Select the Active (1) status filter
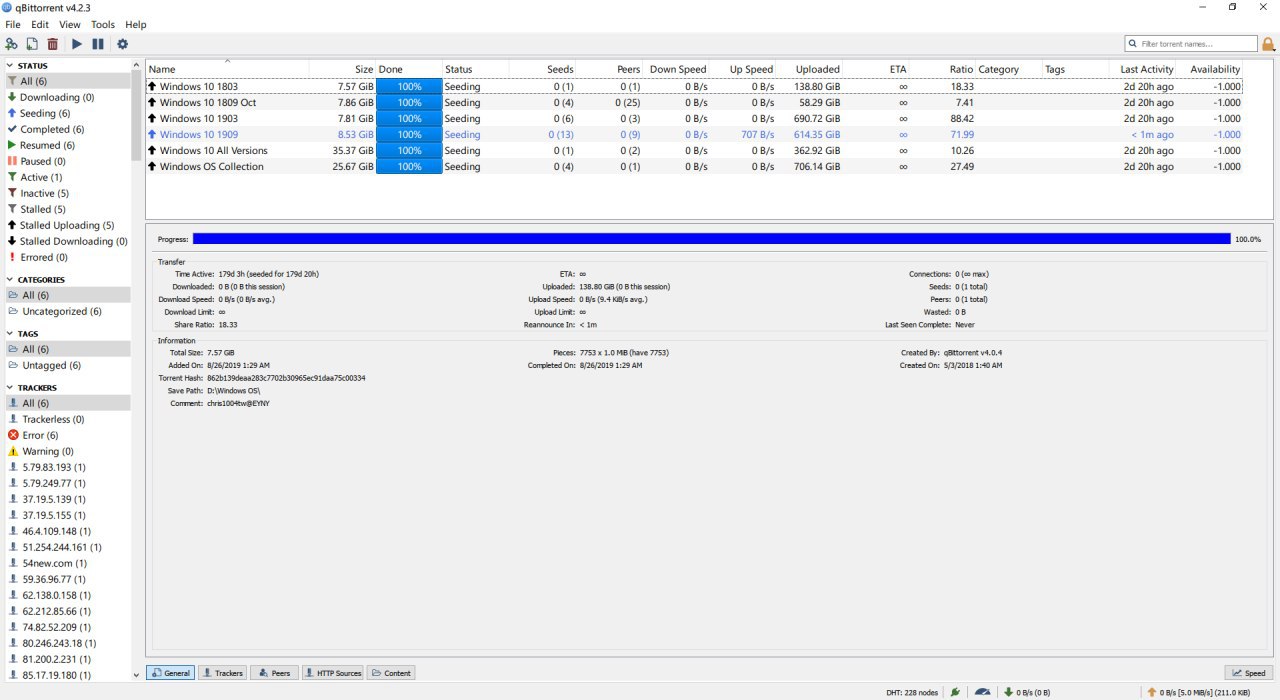 (x=41, y=177)
